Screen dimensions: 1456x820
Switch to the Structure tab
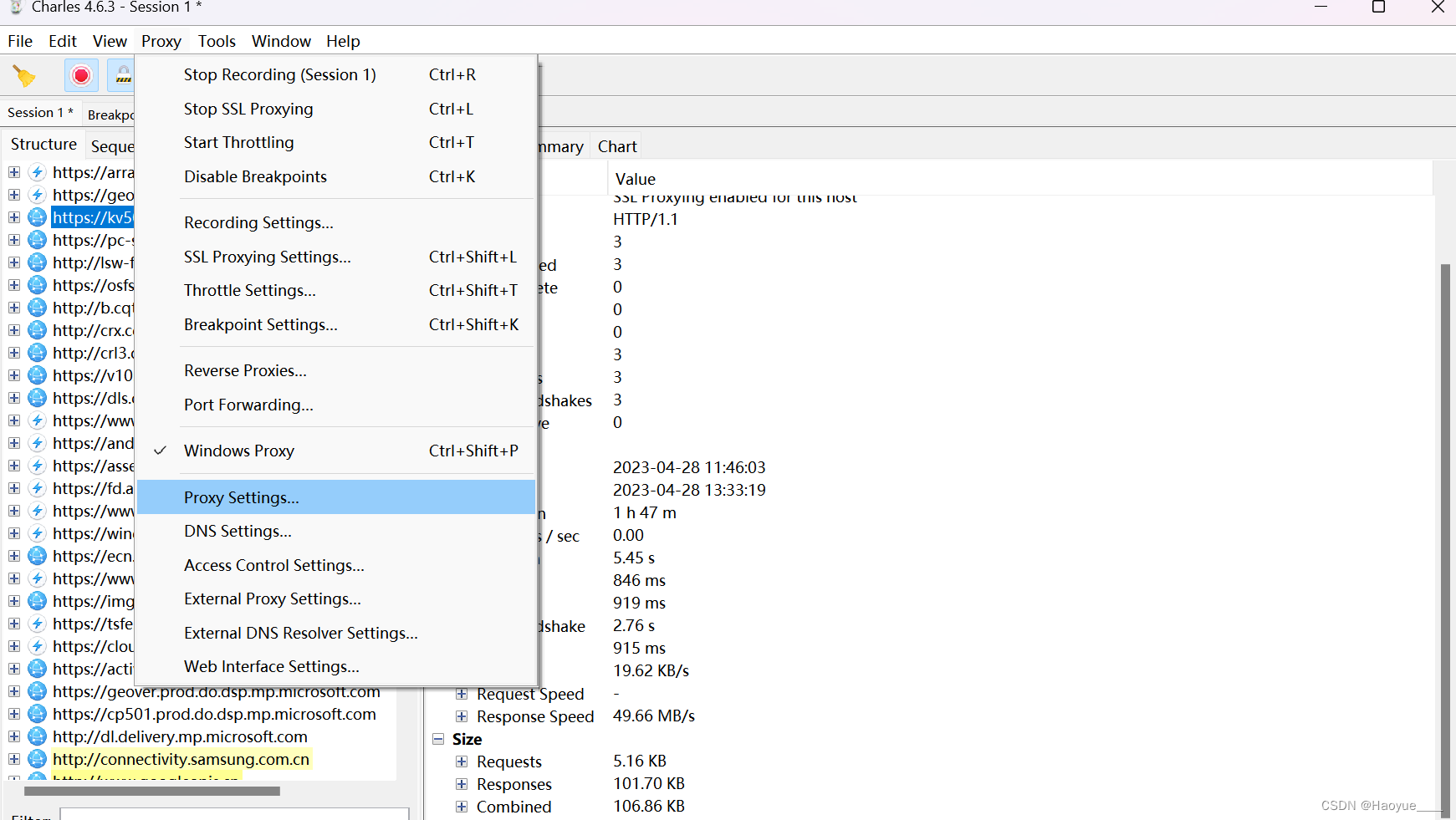pyautogui.click(x=43, y=144)
